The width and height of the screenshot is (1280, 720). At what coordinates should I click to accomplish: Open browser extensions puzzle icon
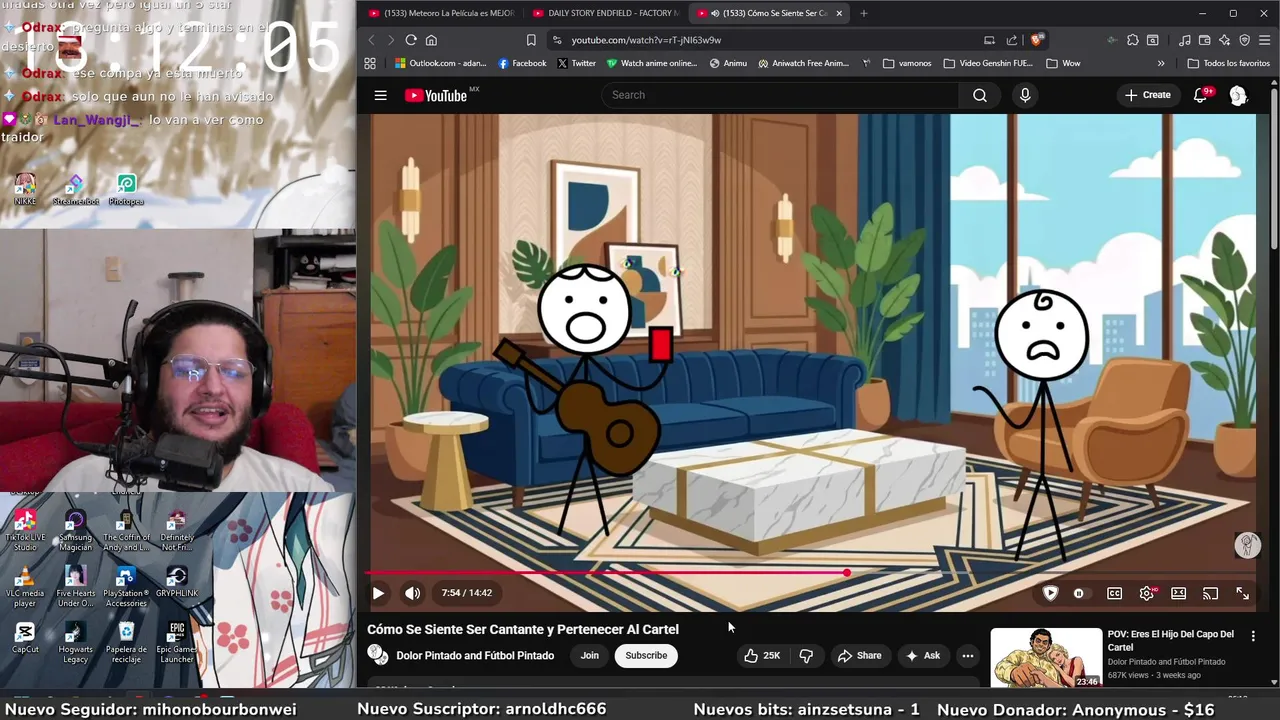pyautogui.click(x=1132, y=40)
